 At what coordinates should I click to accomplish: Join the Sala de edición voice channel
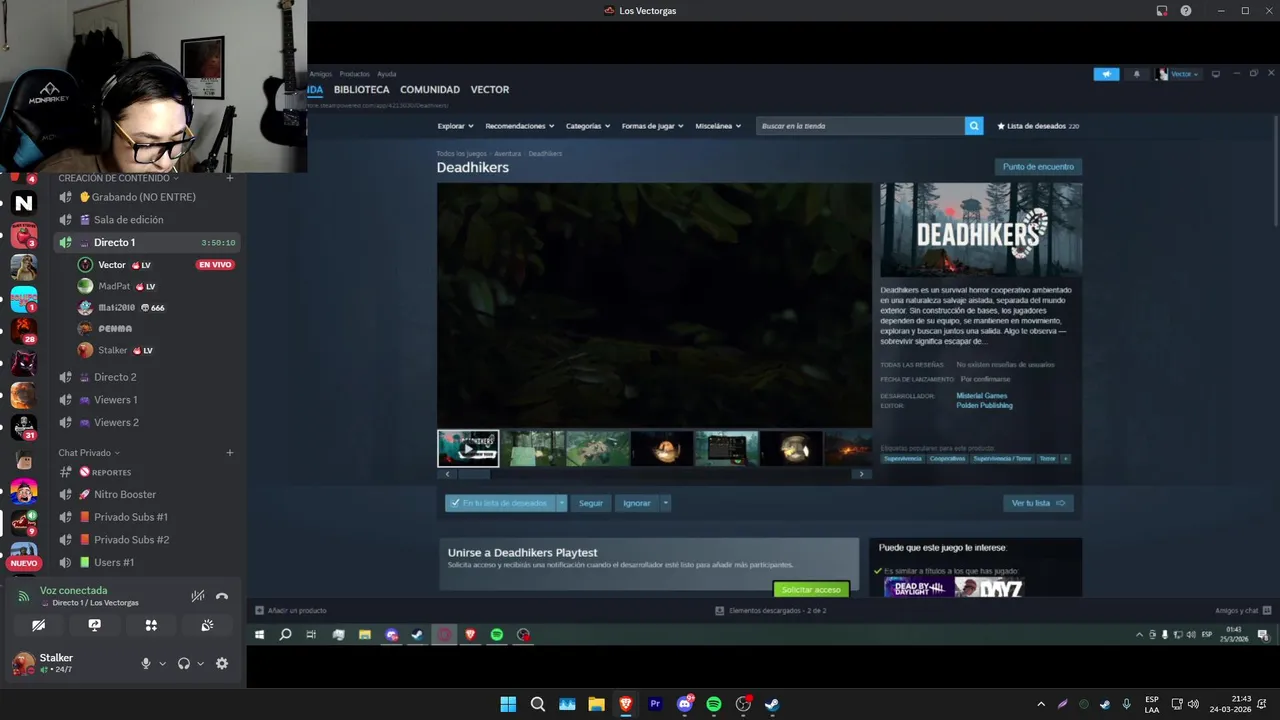click(147, 220)
